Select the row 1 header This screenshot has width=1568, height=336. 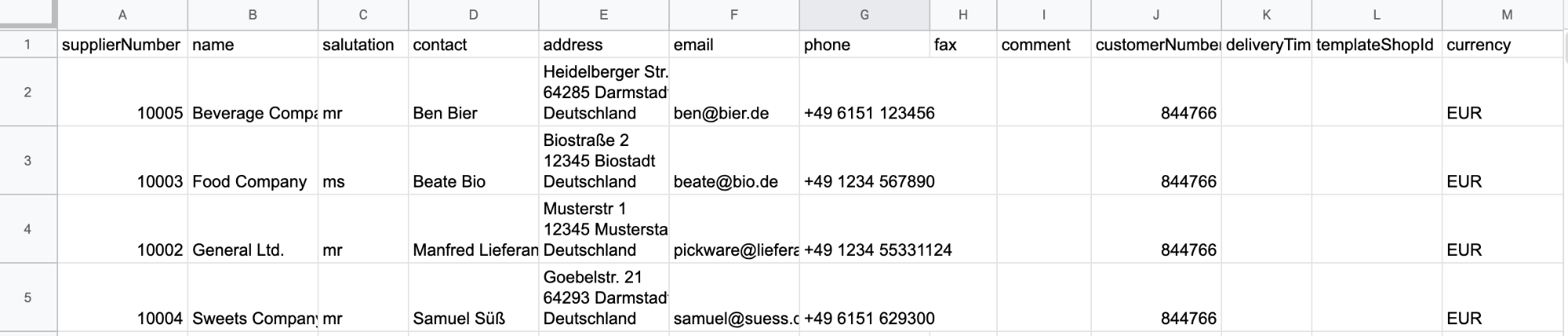28,45
